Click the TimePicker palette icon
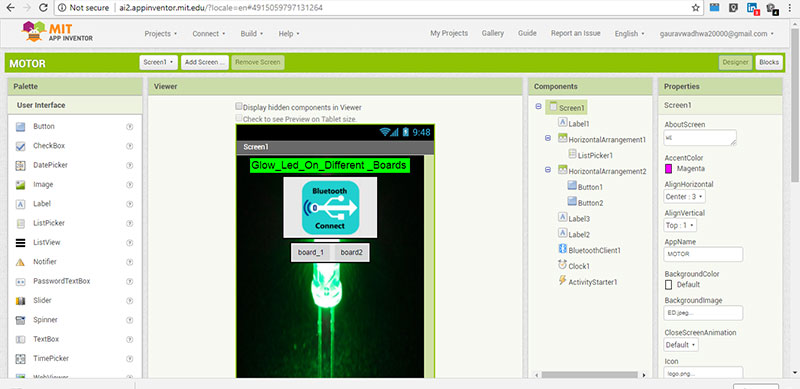The image size is (800, 389). 20,359
